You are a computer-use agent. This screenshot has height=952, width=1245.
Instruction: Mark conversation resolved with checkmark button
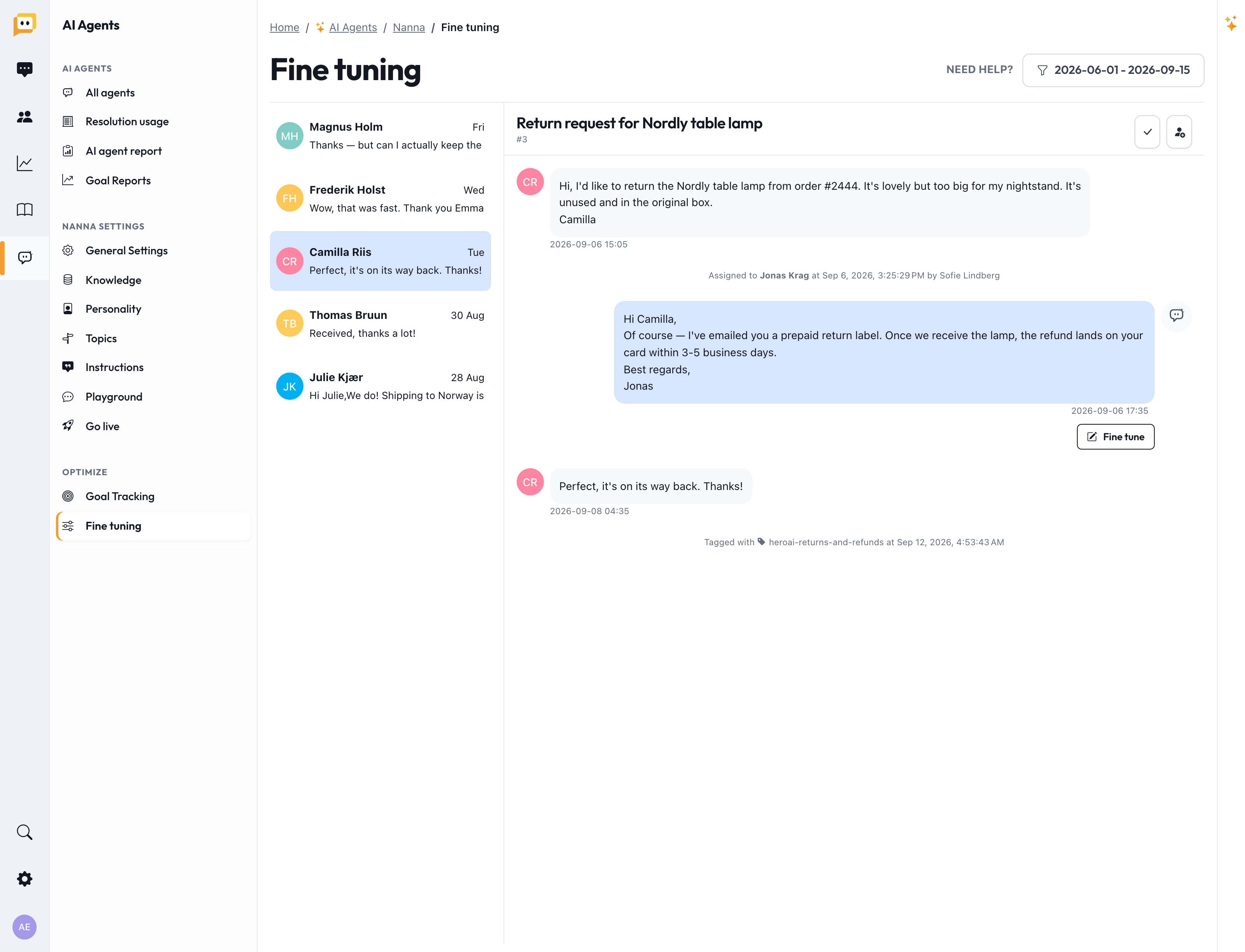click(1147, 132)
